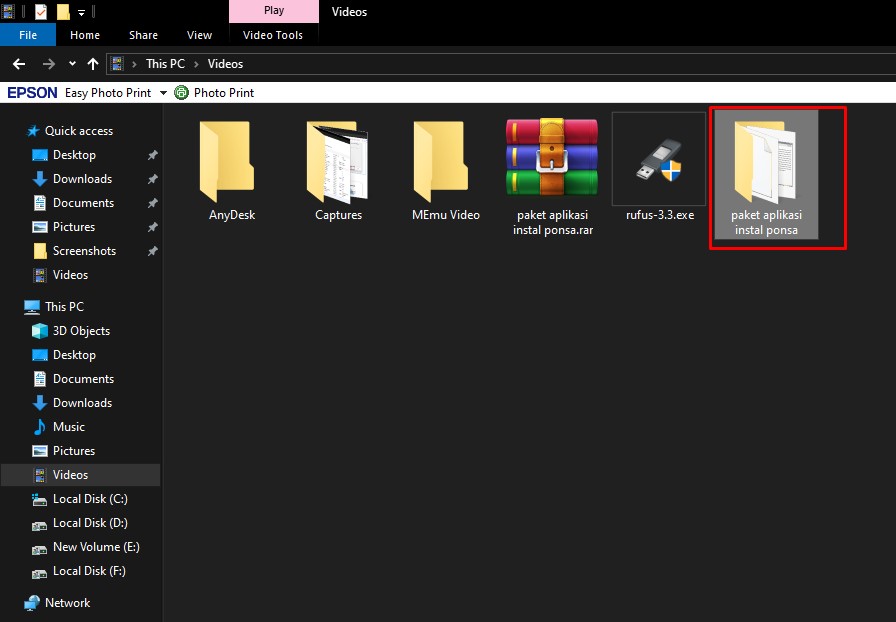Click the 3D Objects cube icon

click(x=39, y=331)
